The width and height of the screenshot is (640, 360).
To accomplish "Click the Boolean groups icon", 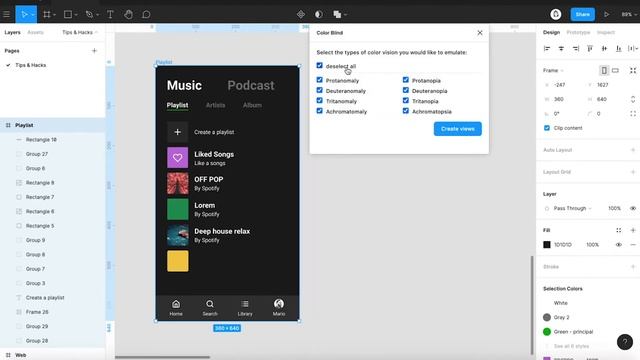I will coord(337,14).
